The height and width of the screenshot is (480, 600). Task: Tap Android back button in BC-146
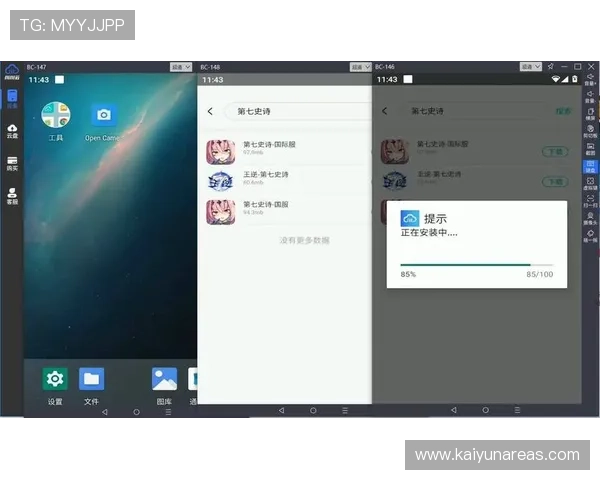(x=454, y=410)
